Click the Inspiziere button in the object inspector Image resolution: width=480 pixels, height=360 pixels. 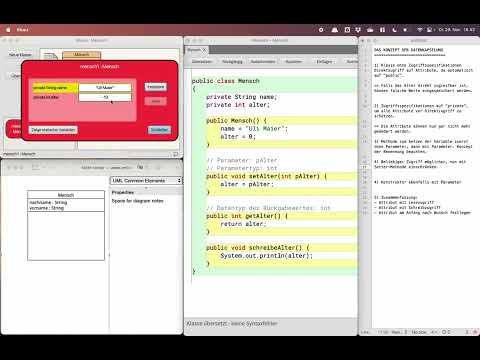(x=156, y=87)
